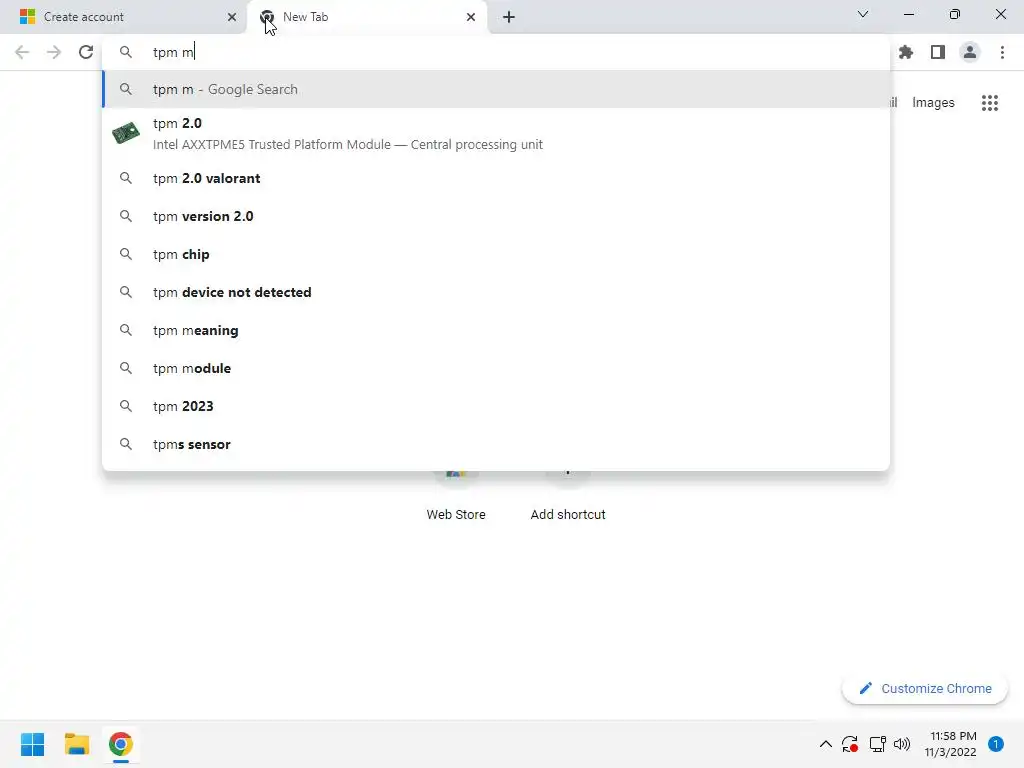Select the 'tpm module' suggestion

(496, 368)
